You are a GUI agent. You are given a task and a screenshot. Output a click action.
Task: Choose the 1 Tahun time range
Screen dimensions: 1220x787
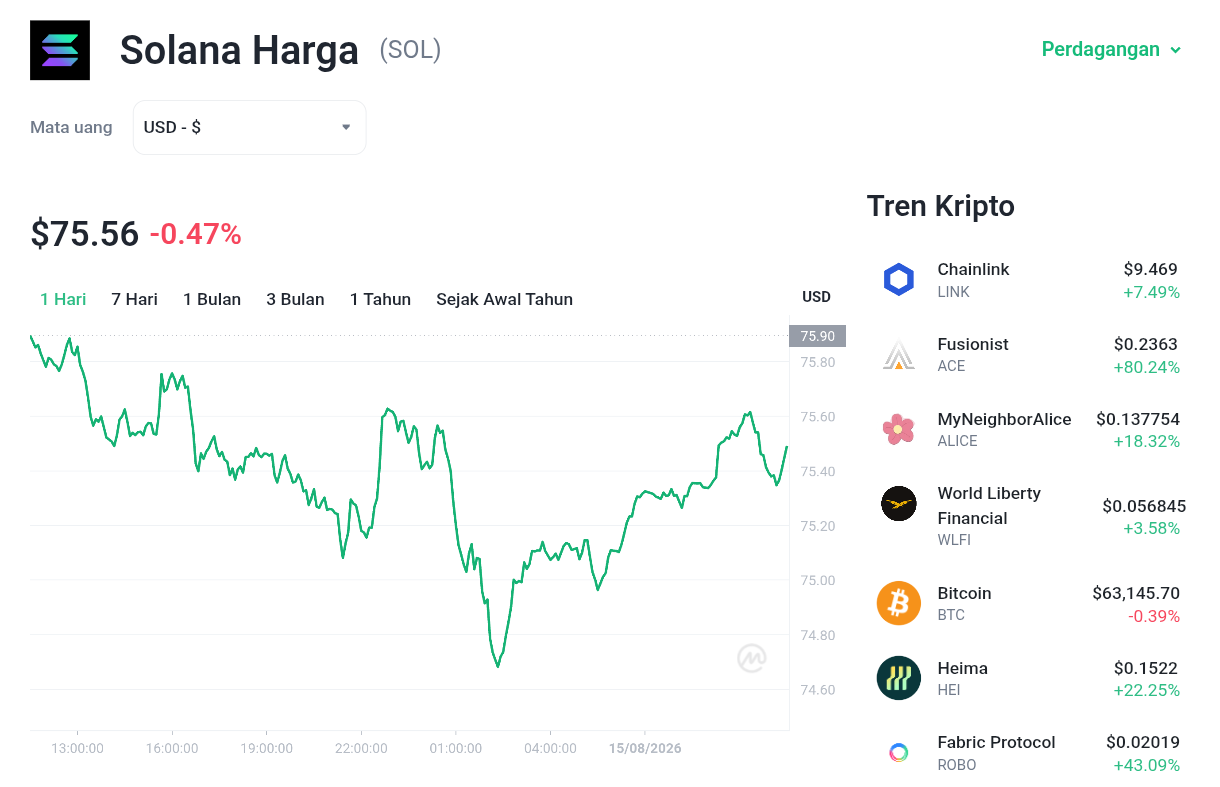point(380,299)
